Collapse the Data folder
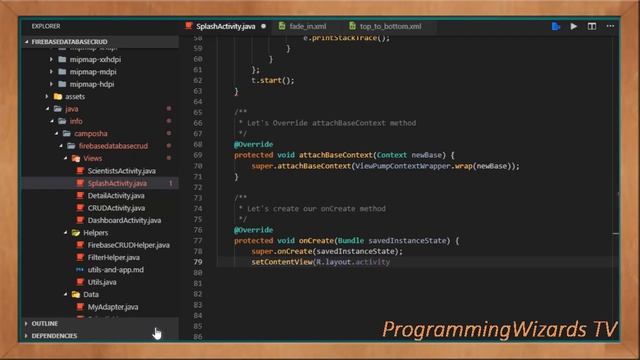 (65, 294)
